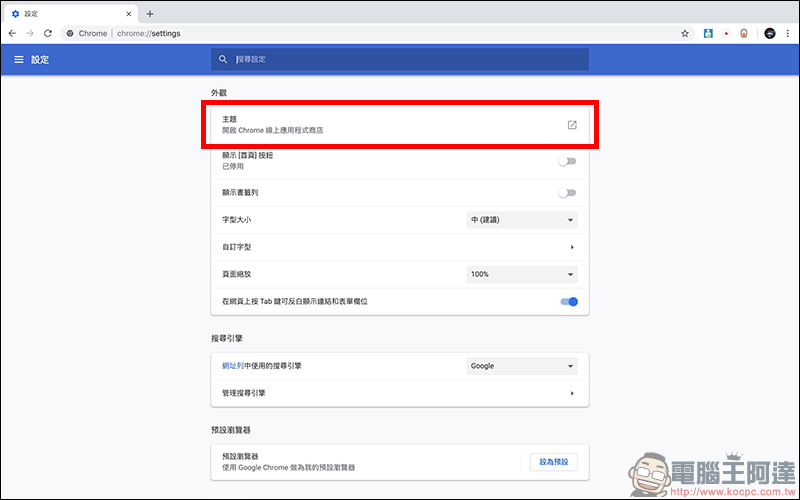This screenshot has height=500, width=800.
Task: Expand the 自訂字型 row arrow
Action: [x=572, y=247]
